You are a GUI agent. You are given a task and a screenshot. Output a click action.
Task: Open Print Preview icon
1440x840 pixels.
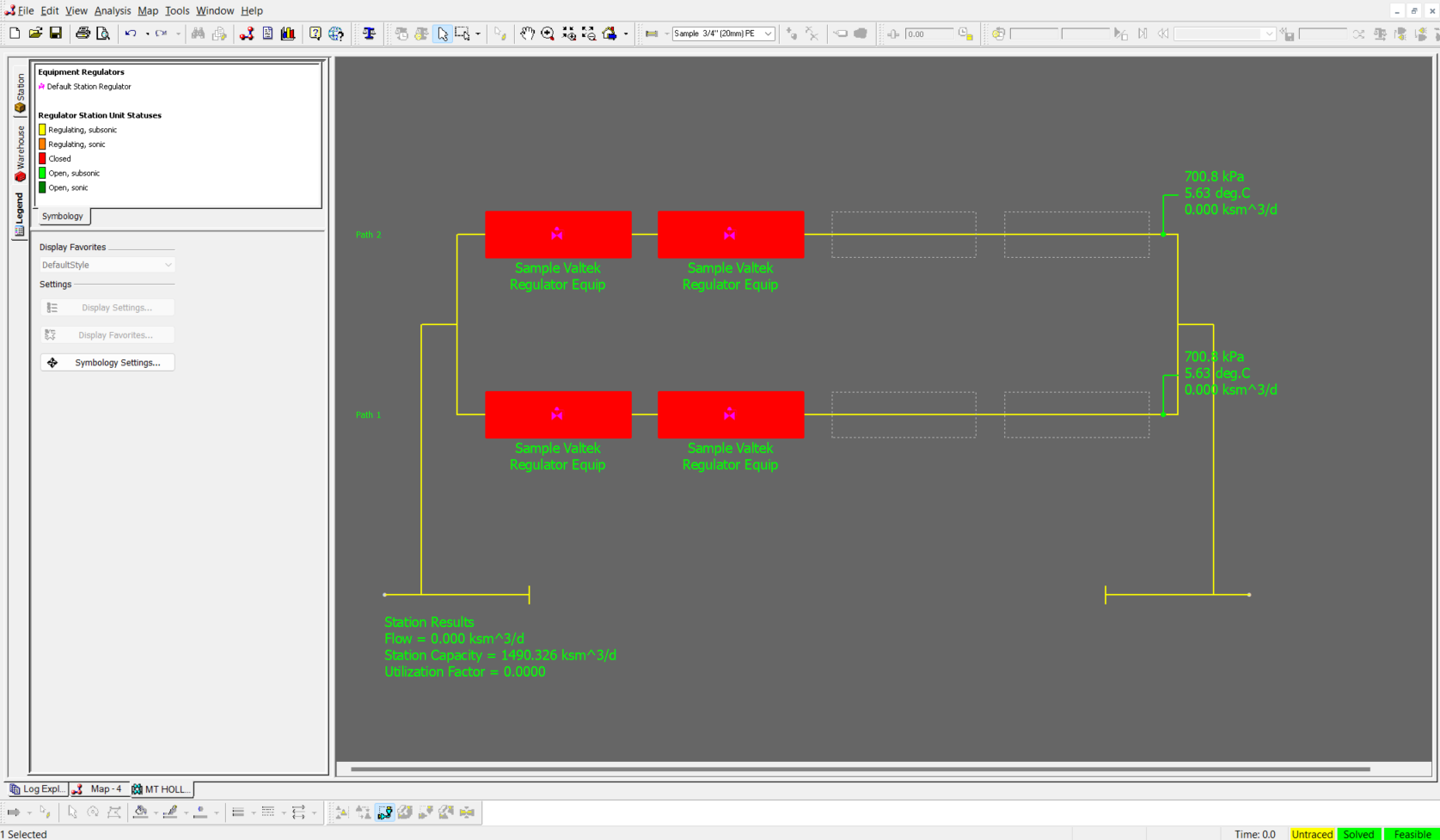103,34
